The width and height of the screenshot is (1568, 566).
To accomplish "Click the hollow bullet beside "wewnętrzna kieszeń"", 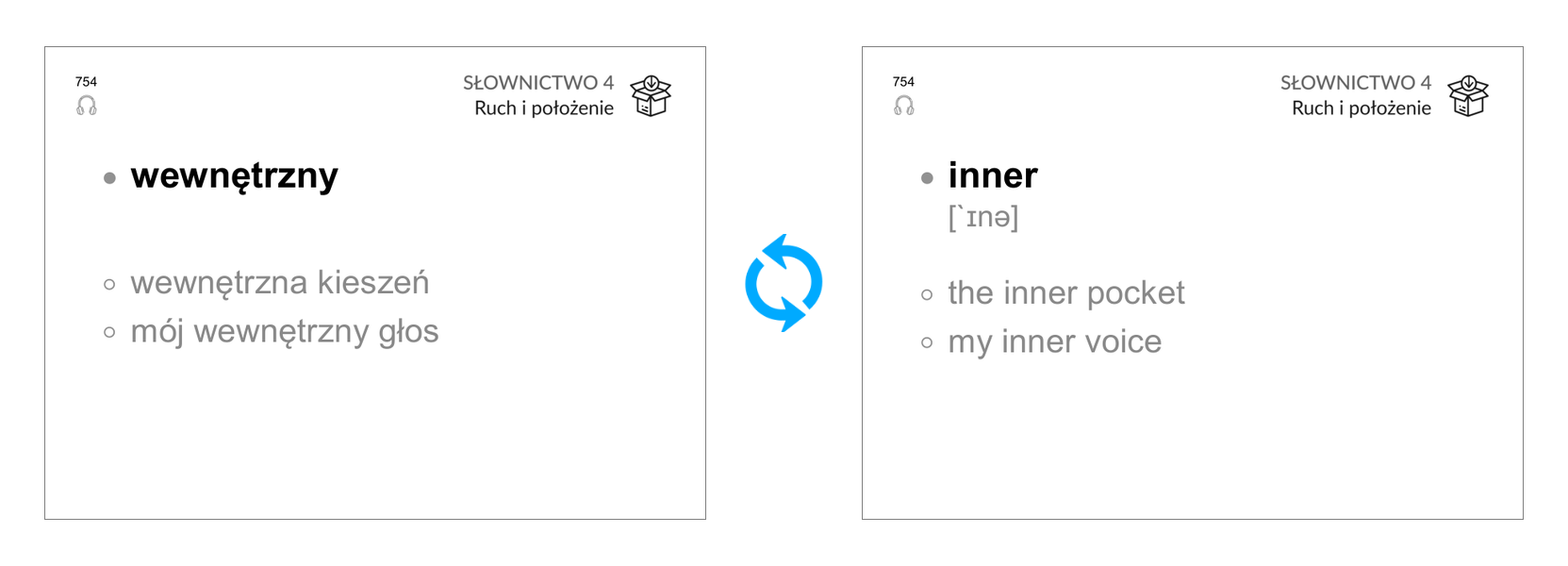I will pyautogui.click(x=110, y=284).
